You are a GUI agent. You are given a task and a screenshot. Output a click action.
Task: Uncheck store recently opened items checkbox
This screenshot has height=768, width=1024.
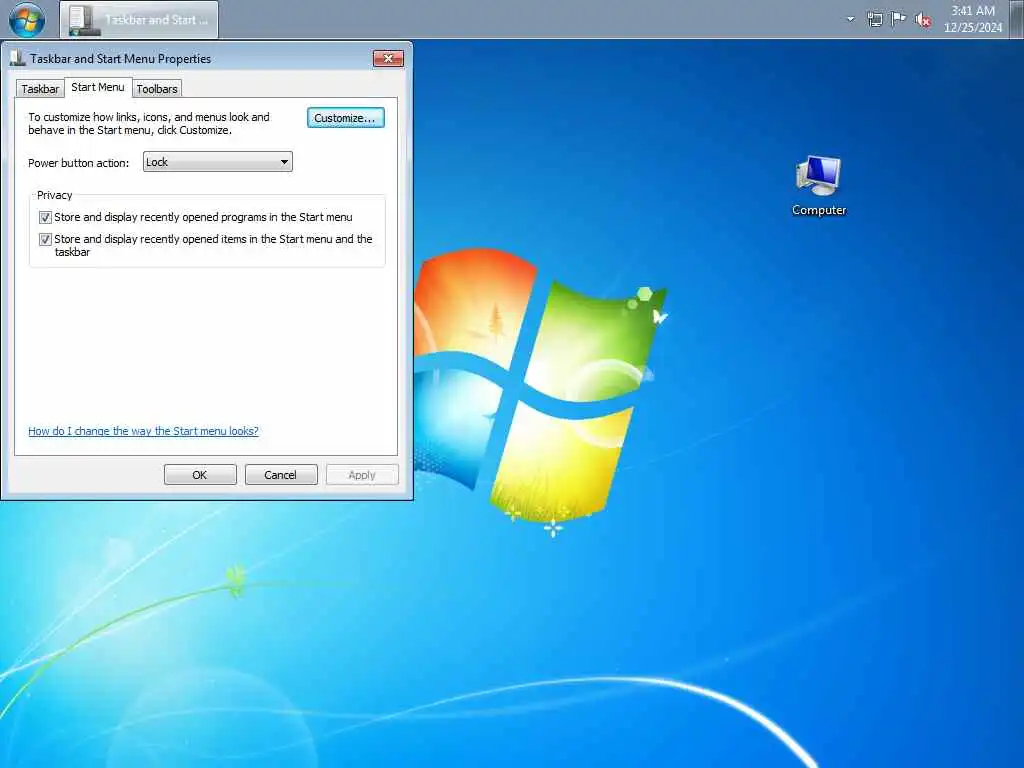pyautogui.click(x=45, y=240)
